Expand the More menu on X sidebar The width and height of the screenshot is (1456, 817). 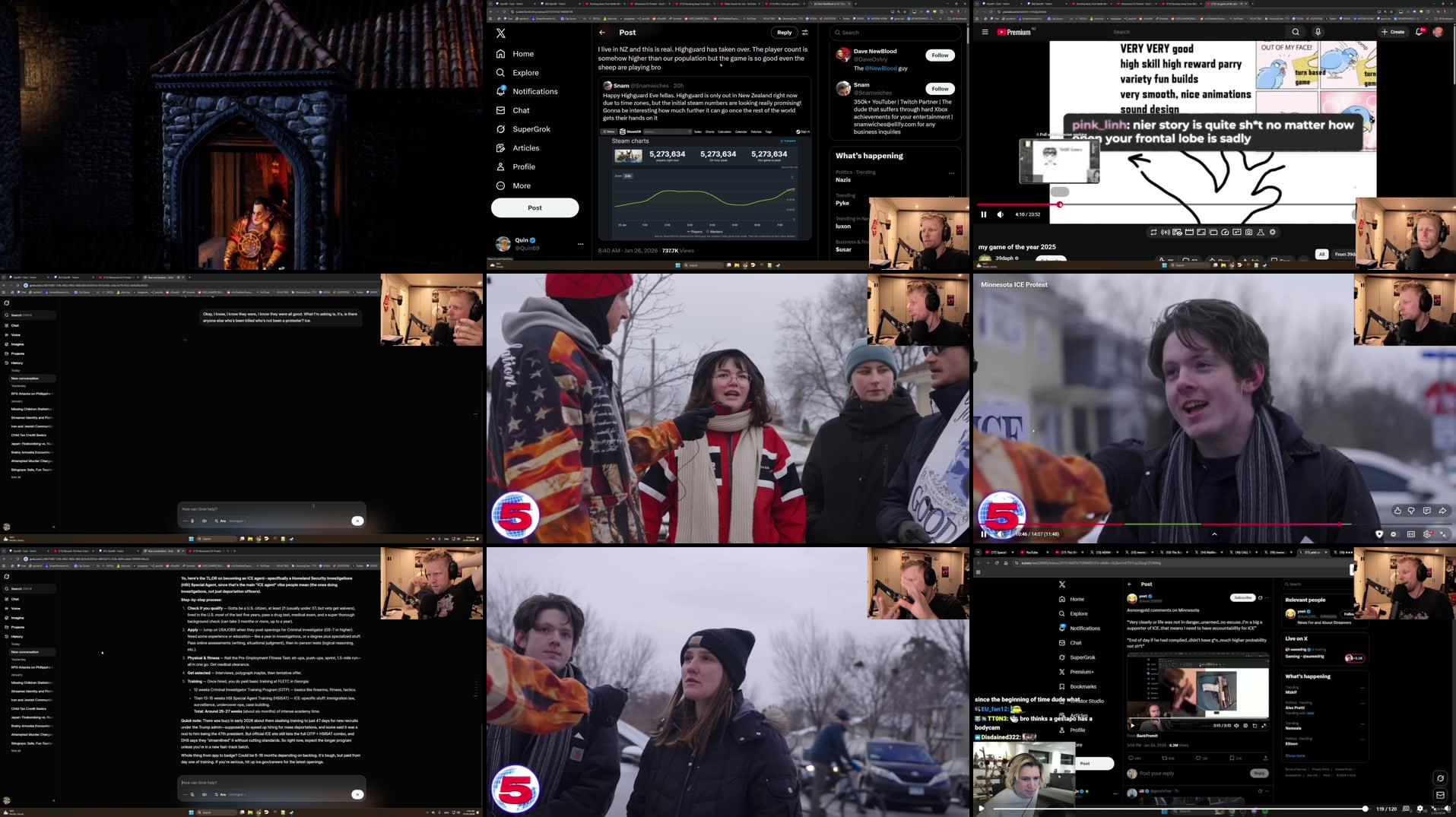pos(520,185)
